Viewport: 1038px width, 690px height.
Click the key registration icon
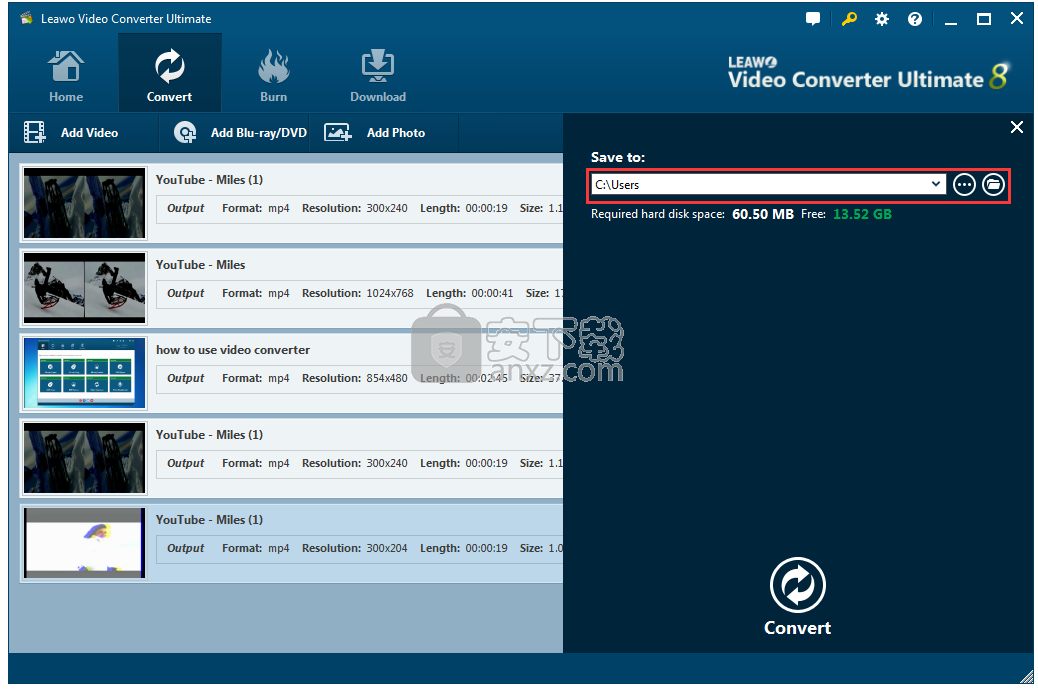point(849,19)
